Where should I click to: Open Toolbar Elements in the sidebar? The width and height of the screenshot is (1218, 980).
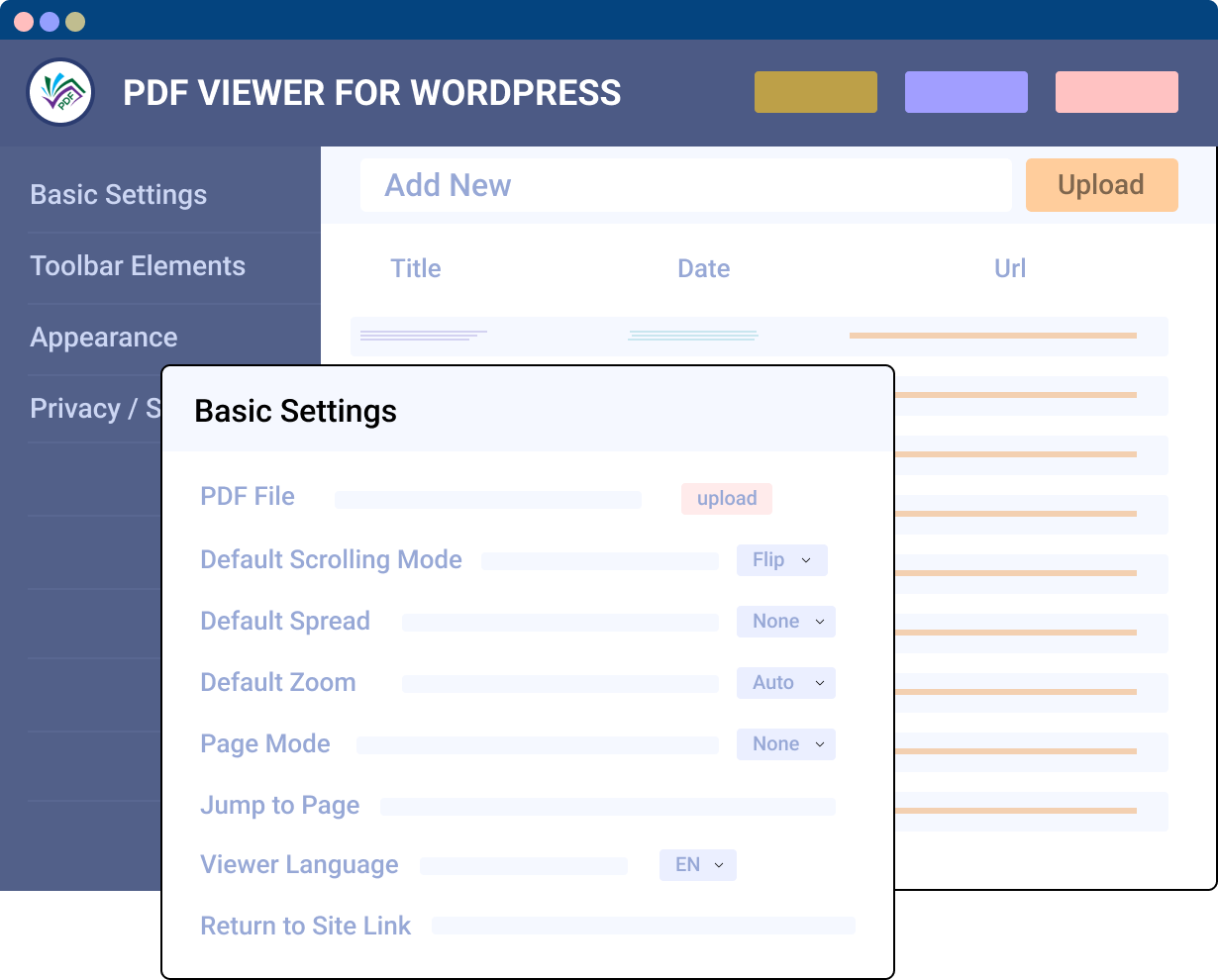pyautogui.click(x=138, y=266)
